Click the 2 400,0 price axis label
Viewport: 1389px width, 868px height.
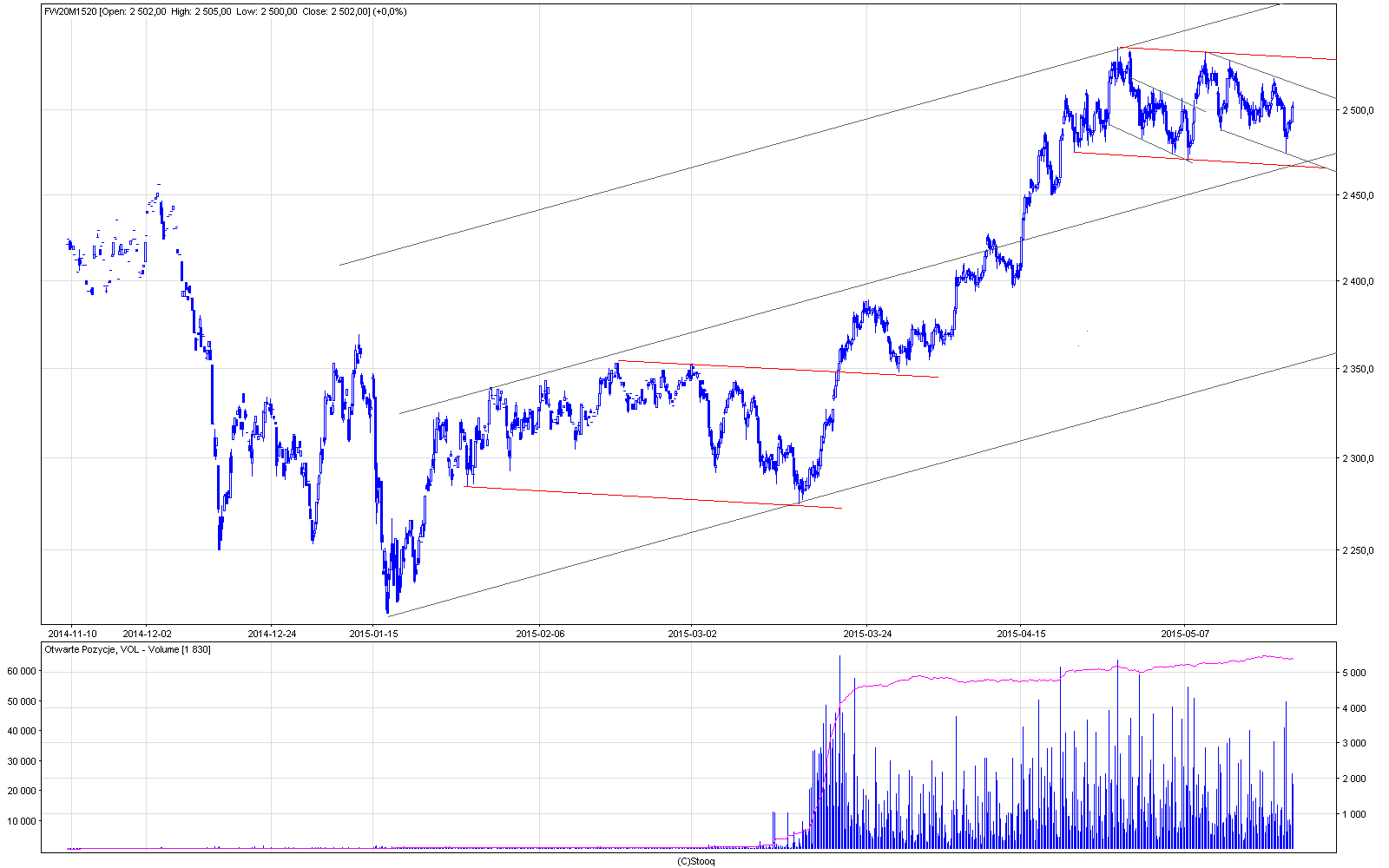tap(1359, 281)
